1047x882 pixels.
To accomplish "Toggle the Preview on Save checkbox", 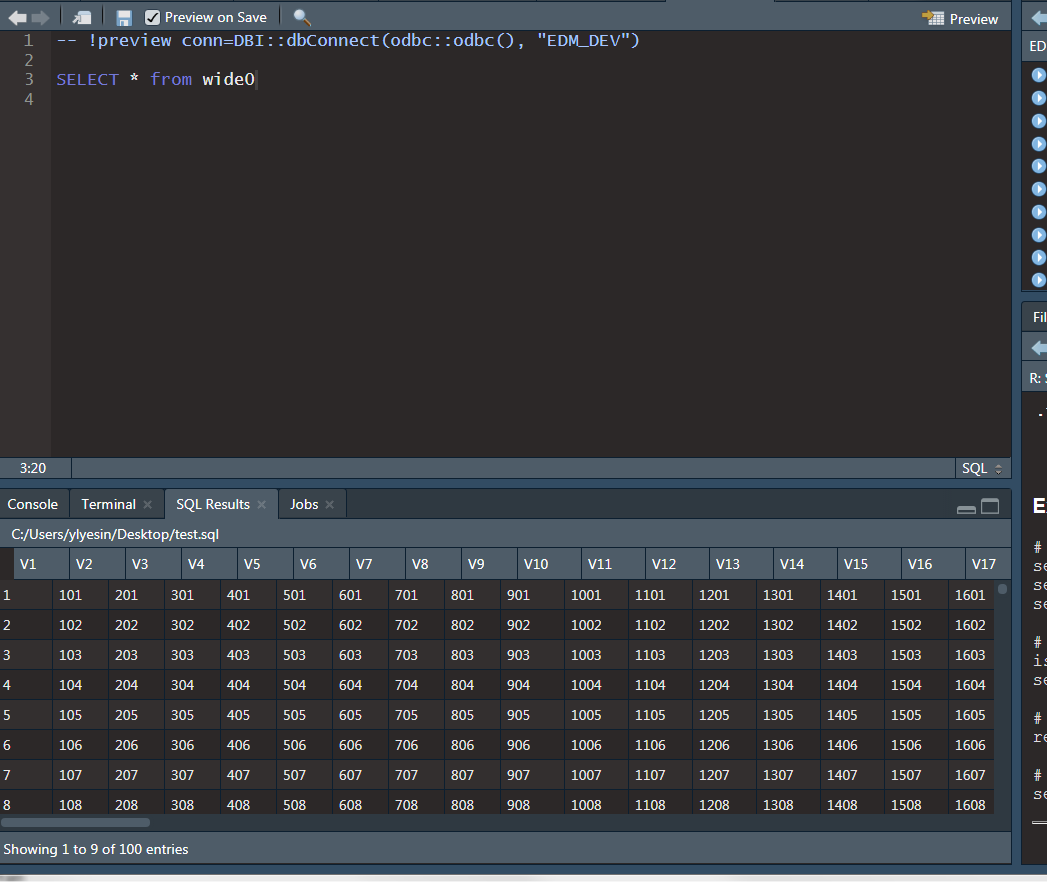I will (151, 16).
